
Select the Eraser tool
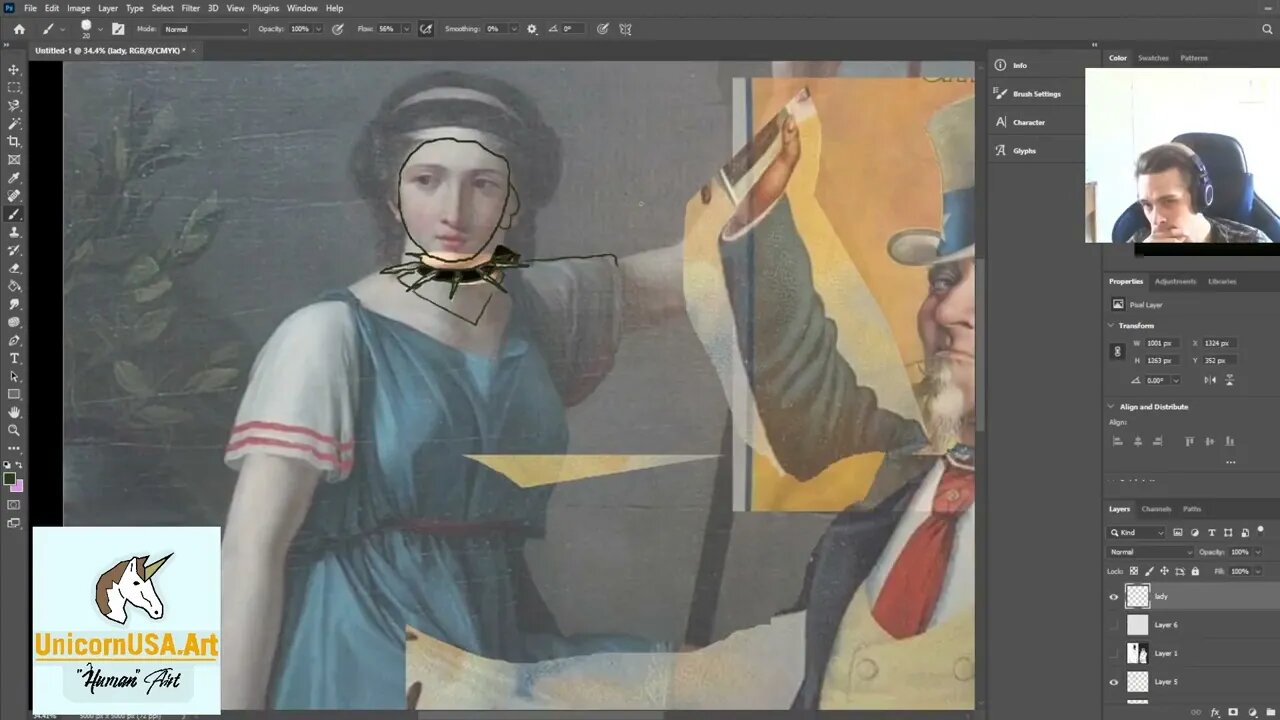14,268
